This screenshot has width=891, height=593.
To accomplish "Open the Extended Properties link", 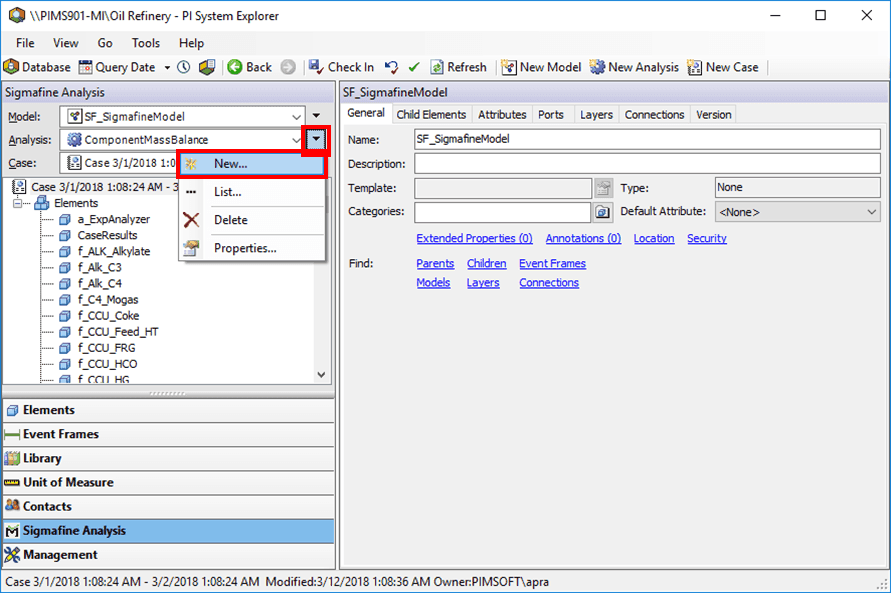I will click(474, 238).
